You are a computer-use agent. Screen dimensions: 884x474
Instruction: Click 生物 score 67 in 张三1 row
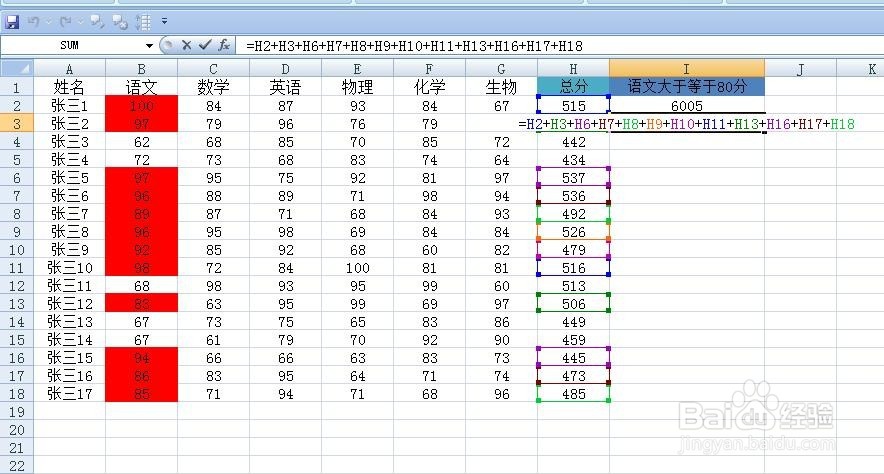pyautogui.click(x=501, y=105)
